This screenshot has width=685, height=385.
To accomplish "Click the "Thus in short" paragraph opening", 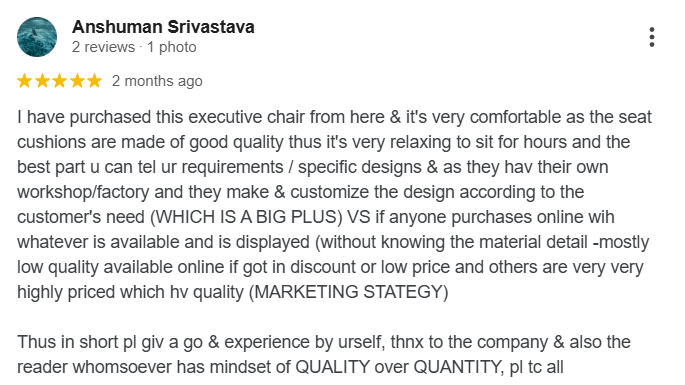I will tap(68, 342).
